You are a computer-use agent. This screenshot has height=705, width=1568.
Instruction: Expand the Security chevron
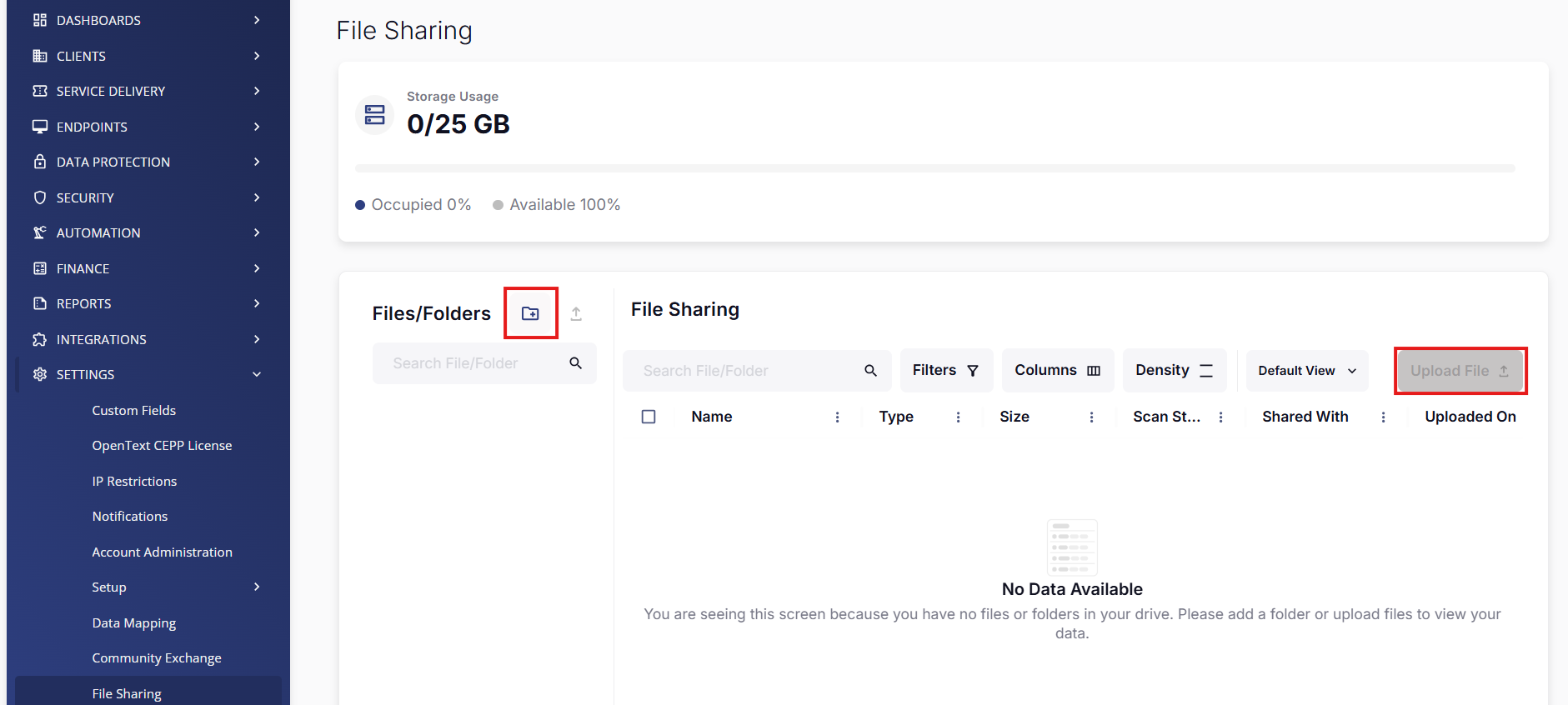pos(257,197)
